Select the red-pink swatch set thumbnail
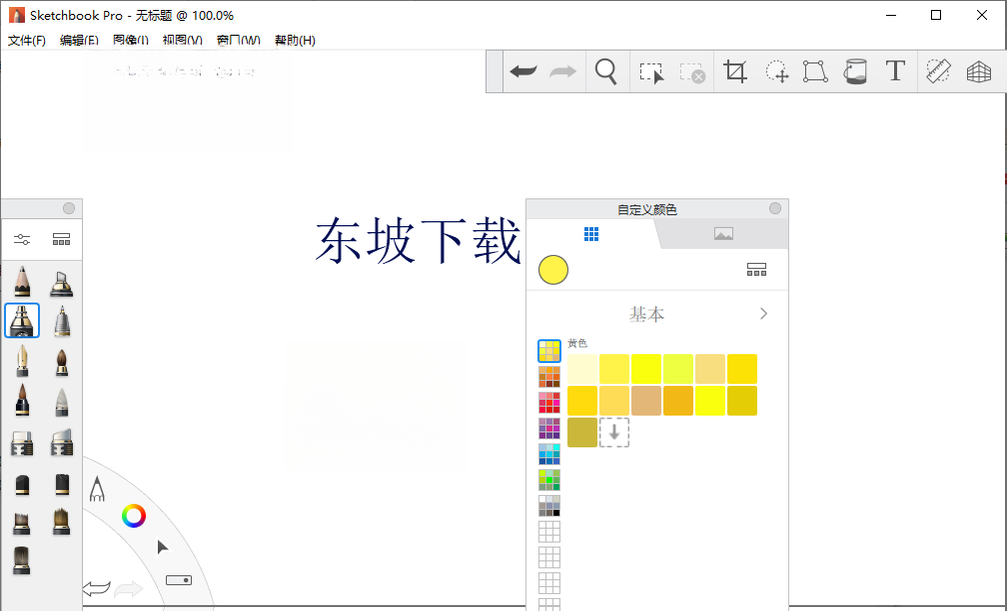This screenshot has width=1007, height=611. [x=549, y=403]
